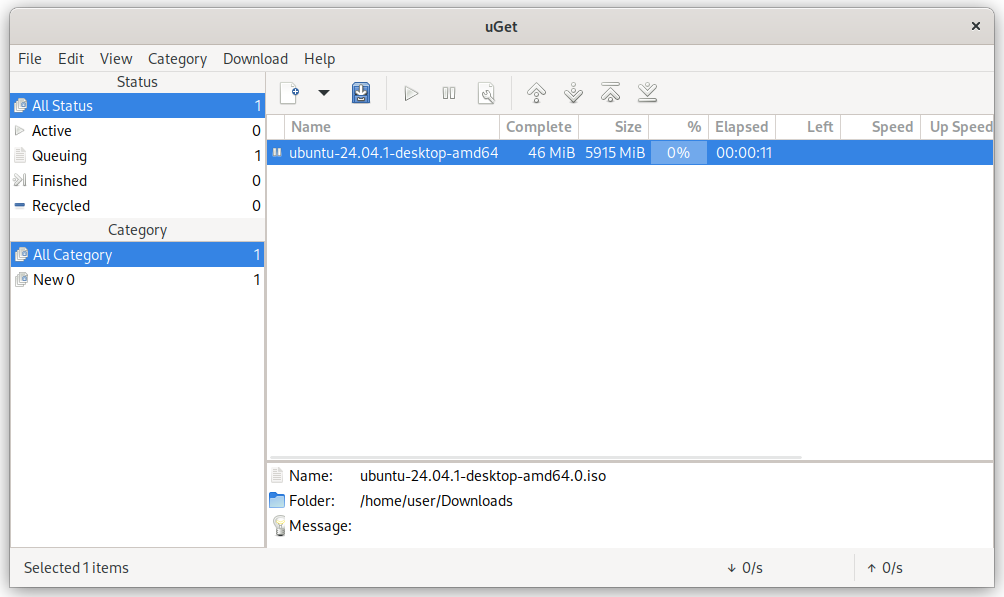This screenshot has height=597, width=1004.
Task: Click the 0% progress bar of ubuntu download
Action: coord(678,153)
